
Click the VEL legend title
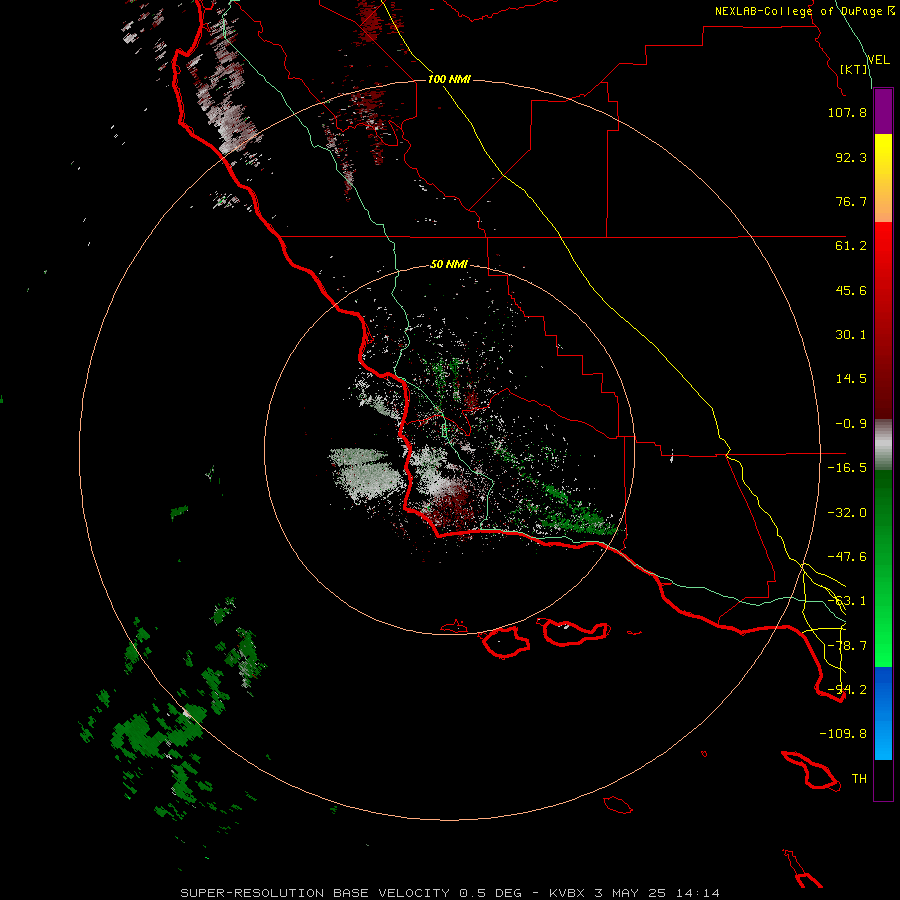[x=879, y=59]
